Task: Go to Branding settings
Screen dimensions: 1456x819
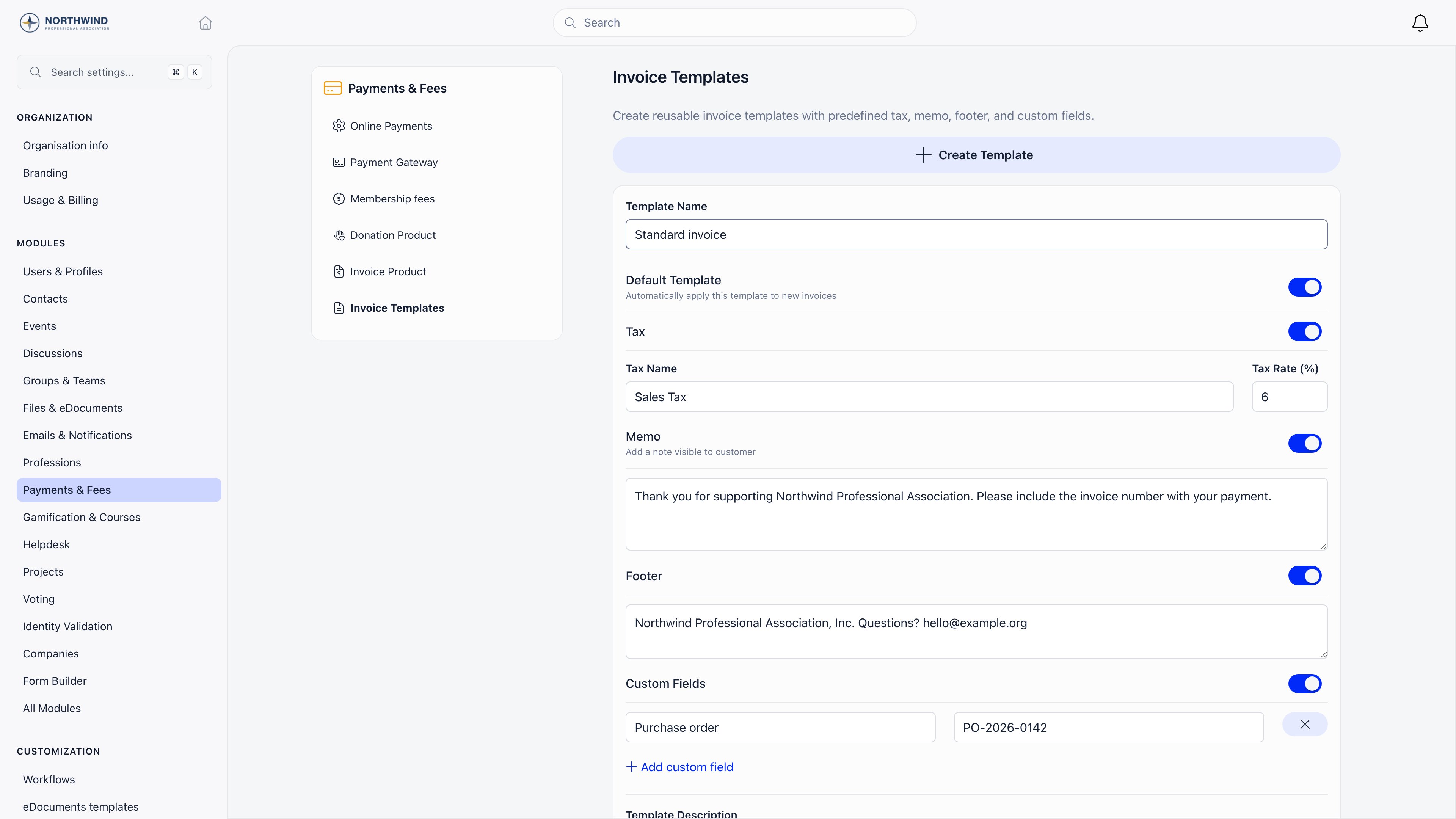Action: (45, 173)
